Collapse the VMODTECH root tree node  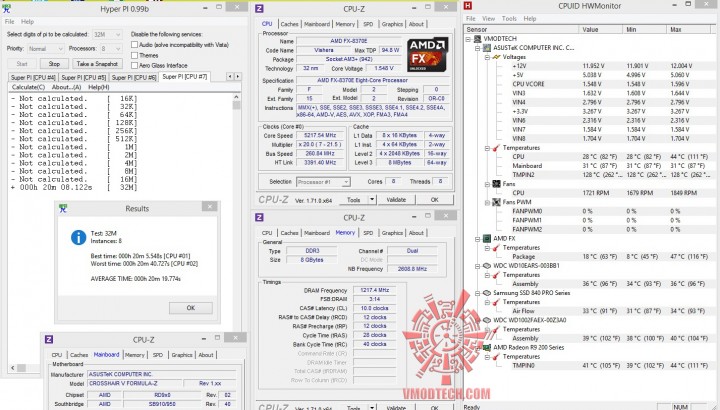click(x=468, y=39)
